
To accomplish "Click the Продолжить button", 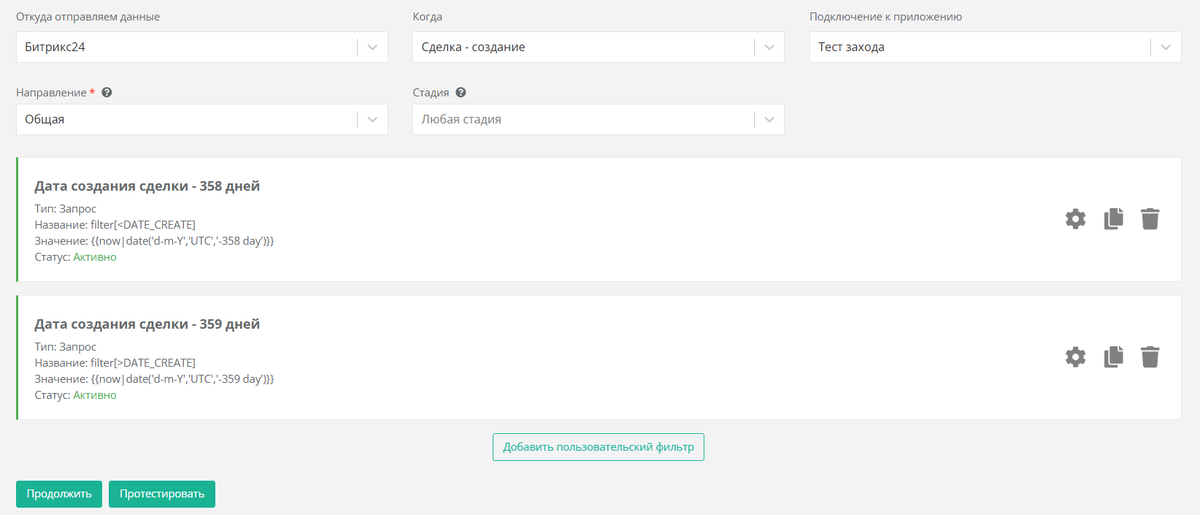I will coord(59,494).
